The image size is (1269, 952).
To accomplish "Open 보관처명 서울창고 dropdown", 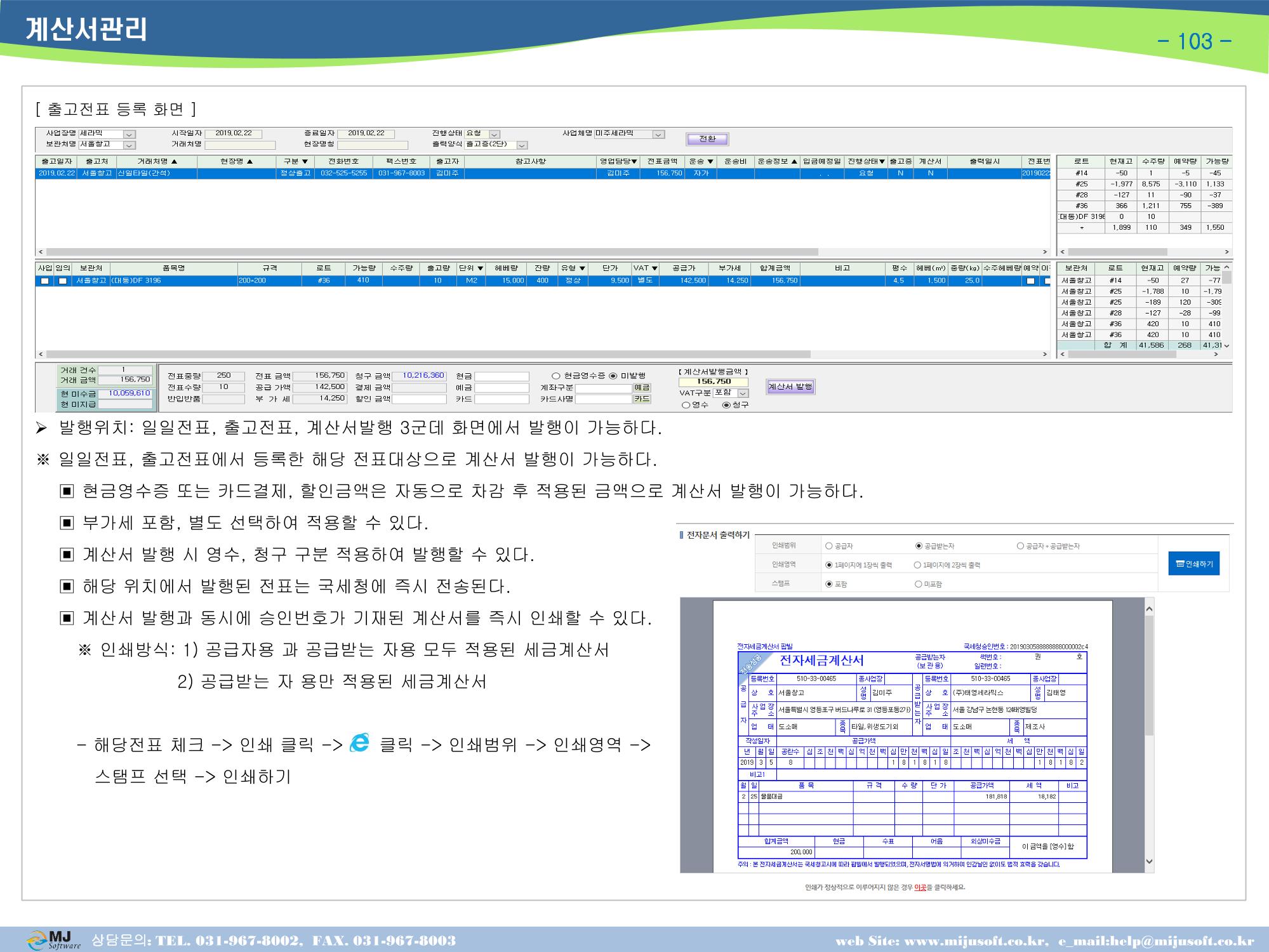I will tap(129, 145).
